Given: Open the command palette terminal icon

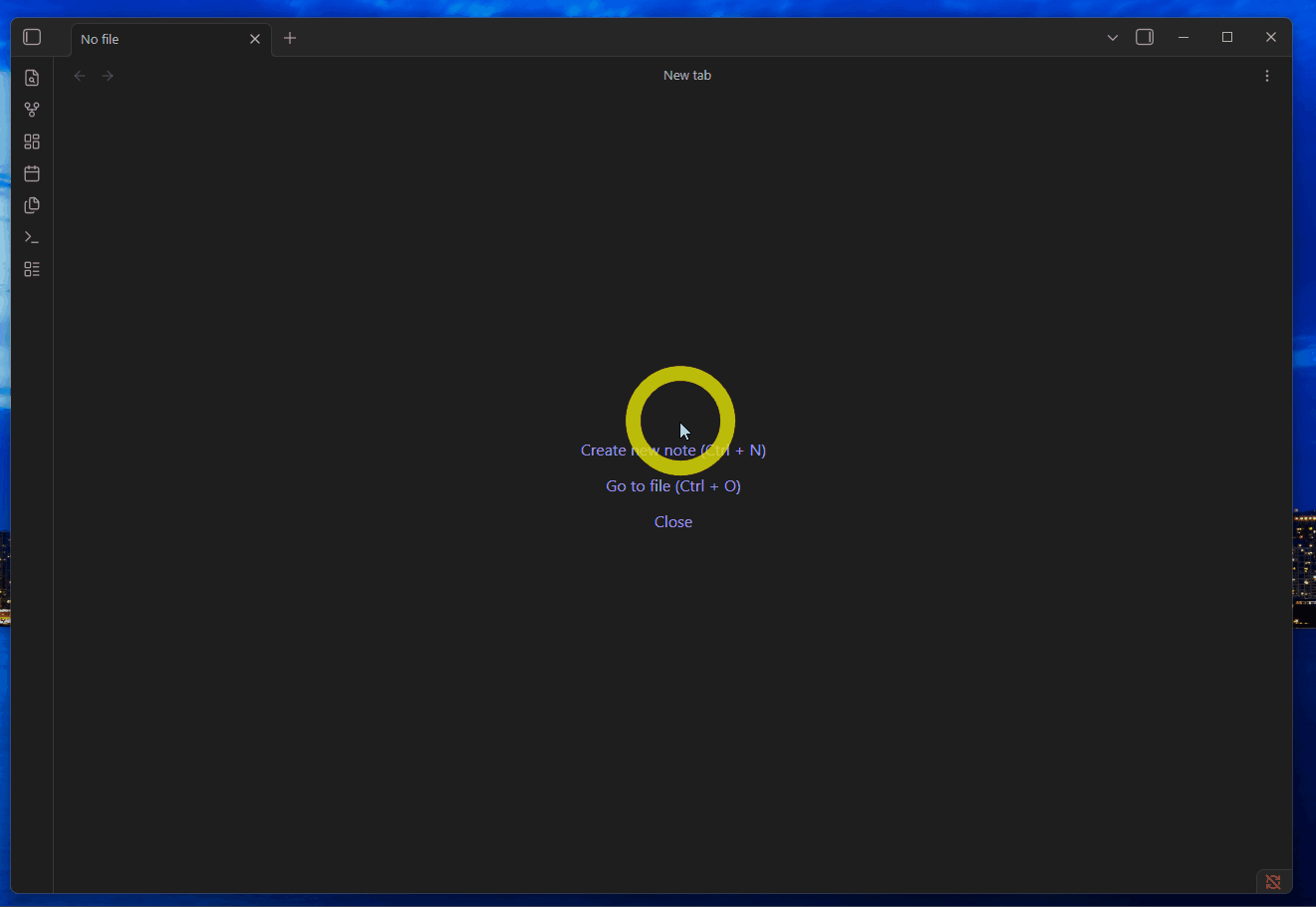Looking at the screenshot, I should [x=32, y=237].
